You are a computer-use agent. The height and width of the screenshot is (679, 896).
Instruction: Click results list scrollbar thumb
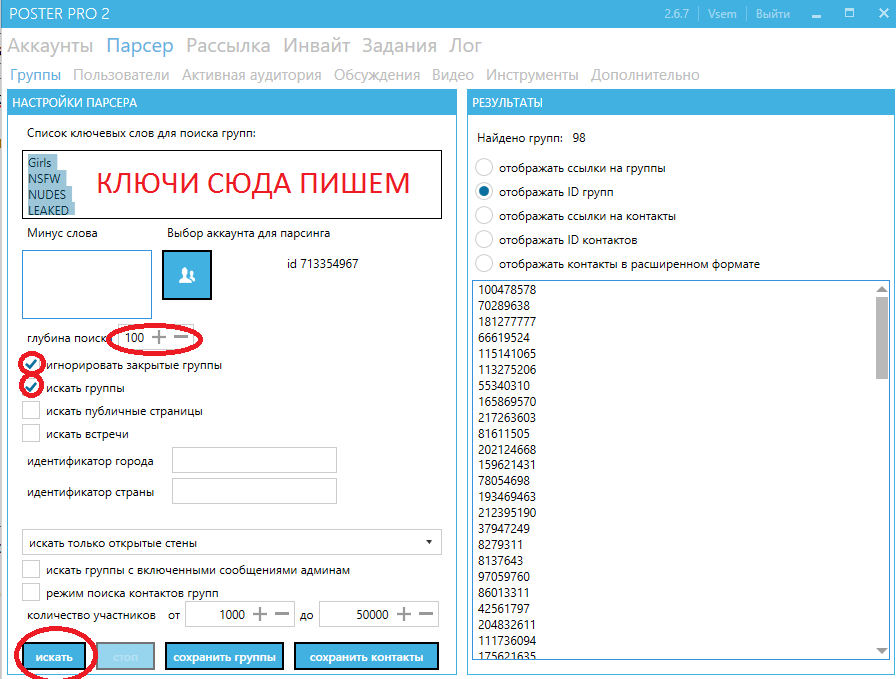(x=882, y=337)
